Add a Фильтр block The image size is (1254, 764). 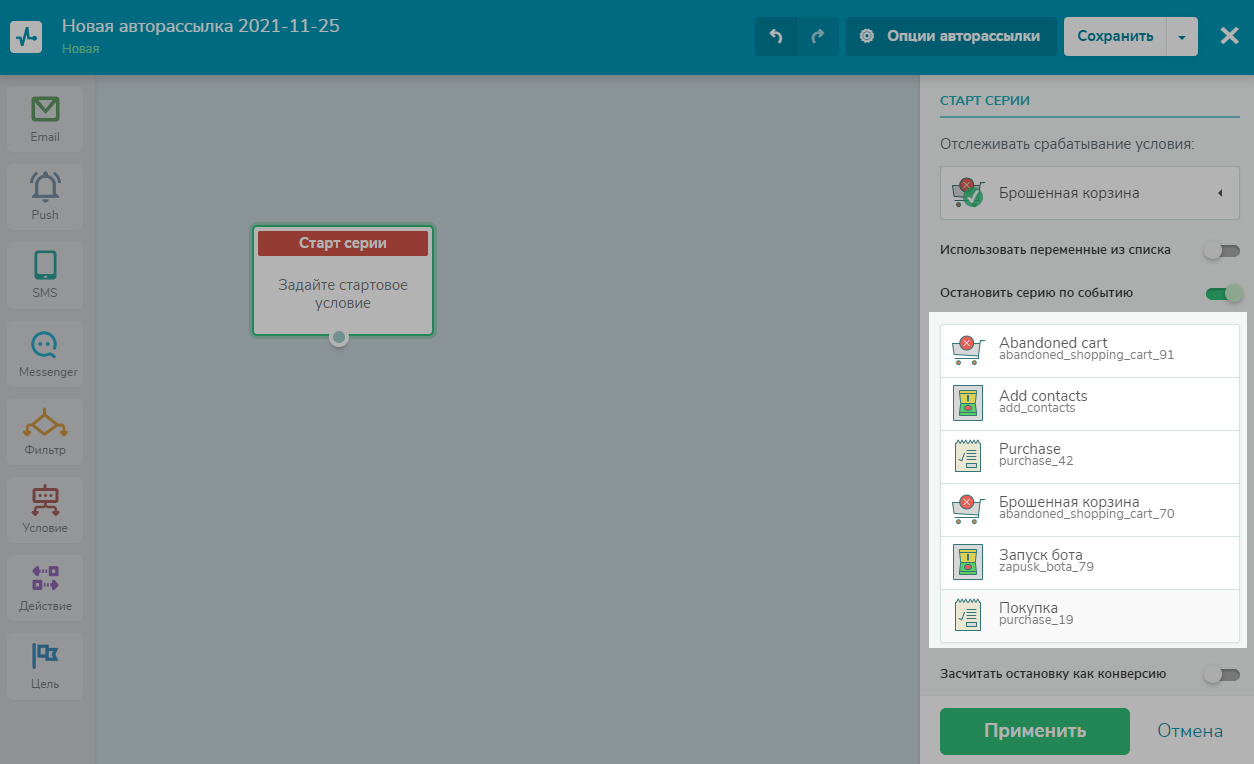tap(45, 431)
